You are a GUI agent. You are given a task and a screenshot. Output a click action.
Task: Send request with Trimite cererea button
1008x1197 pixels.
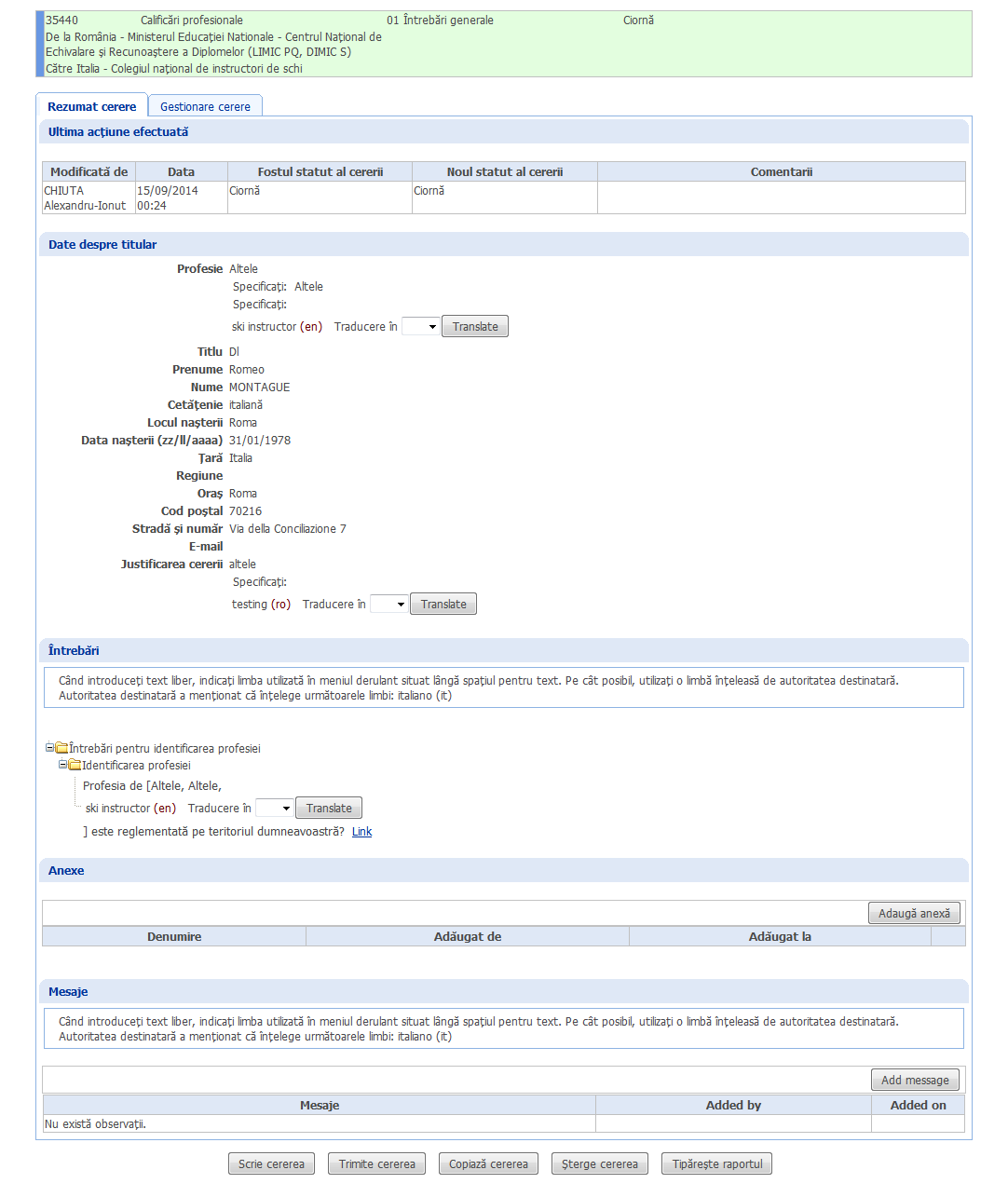pyautogui.click(x=376, y=1164)
